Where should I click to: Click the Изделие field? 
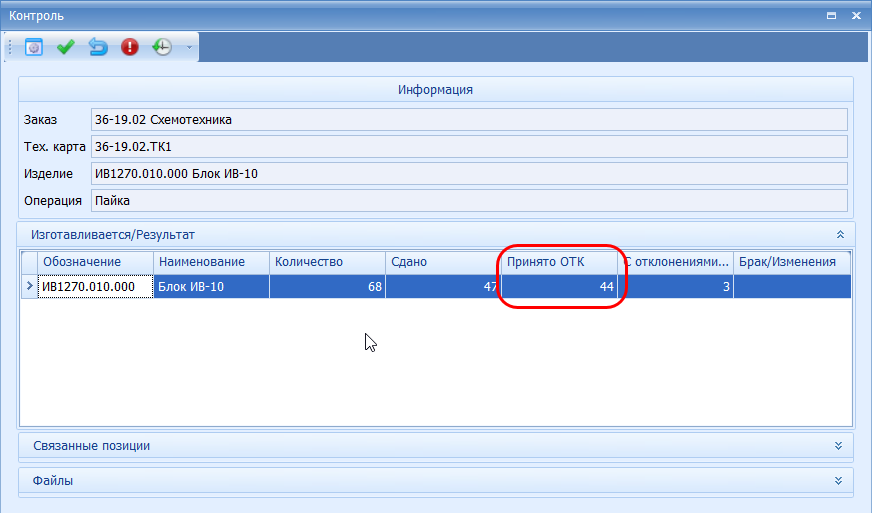(x=468, y=174)
